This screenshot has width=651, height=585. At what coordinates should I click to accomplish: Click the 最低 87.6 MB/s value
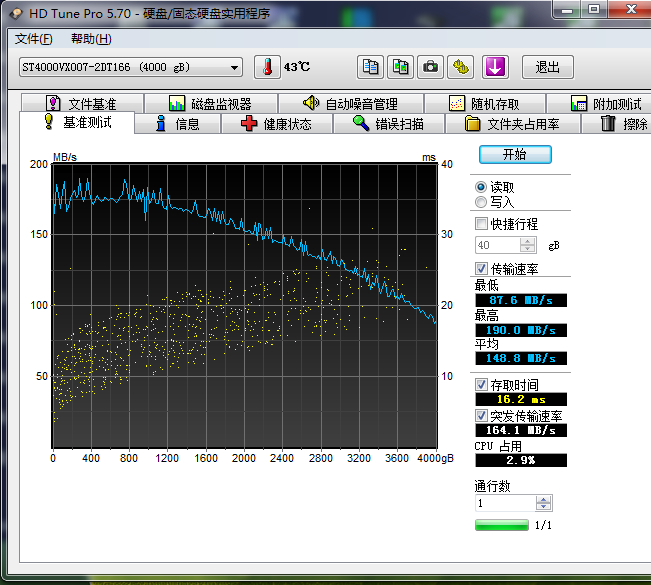521,300
